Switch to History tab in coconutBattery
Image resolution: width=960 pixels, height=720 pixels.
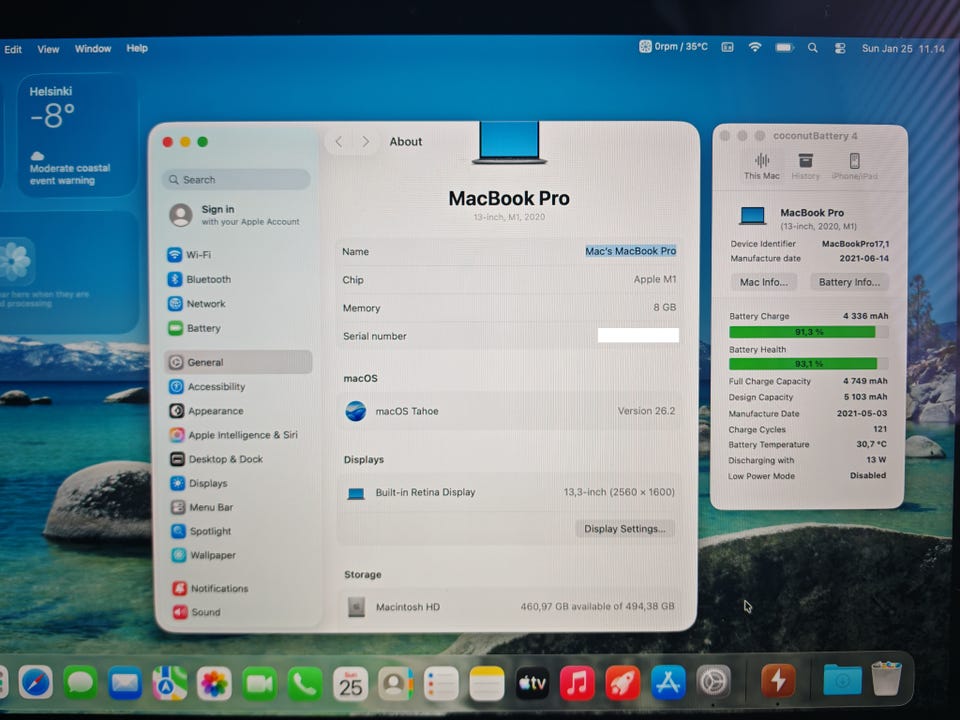805,167
